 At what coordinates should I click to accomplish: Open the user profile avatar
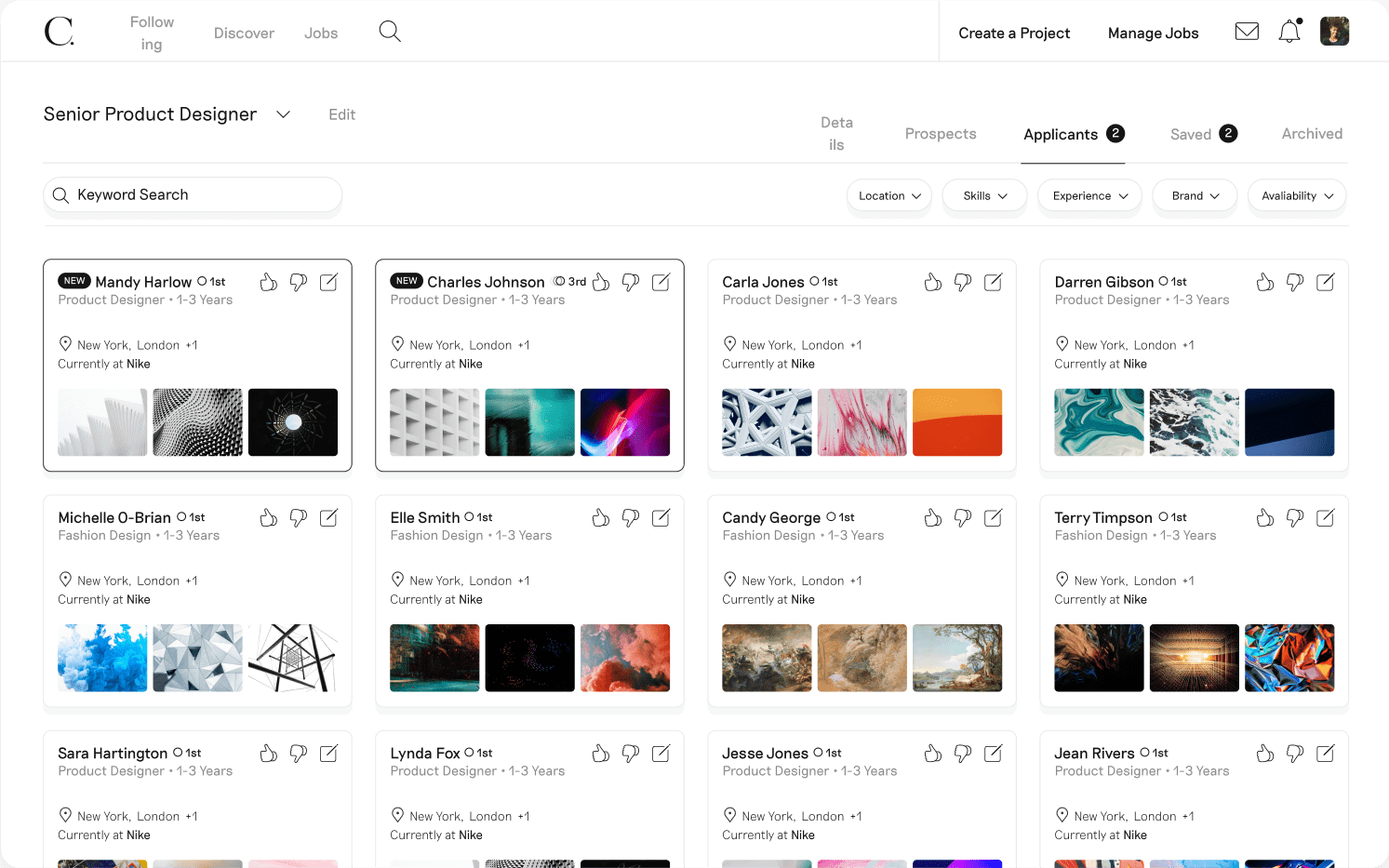pos(1334,32)
